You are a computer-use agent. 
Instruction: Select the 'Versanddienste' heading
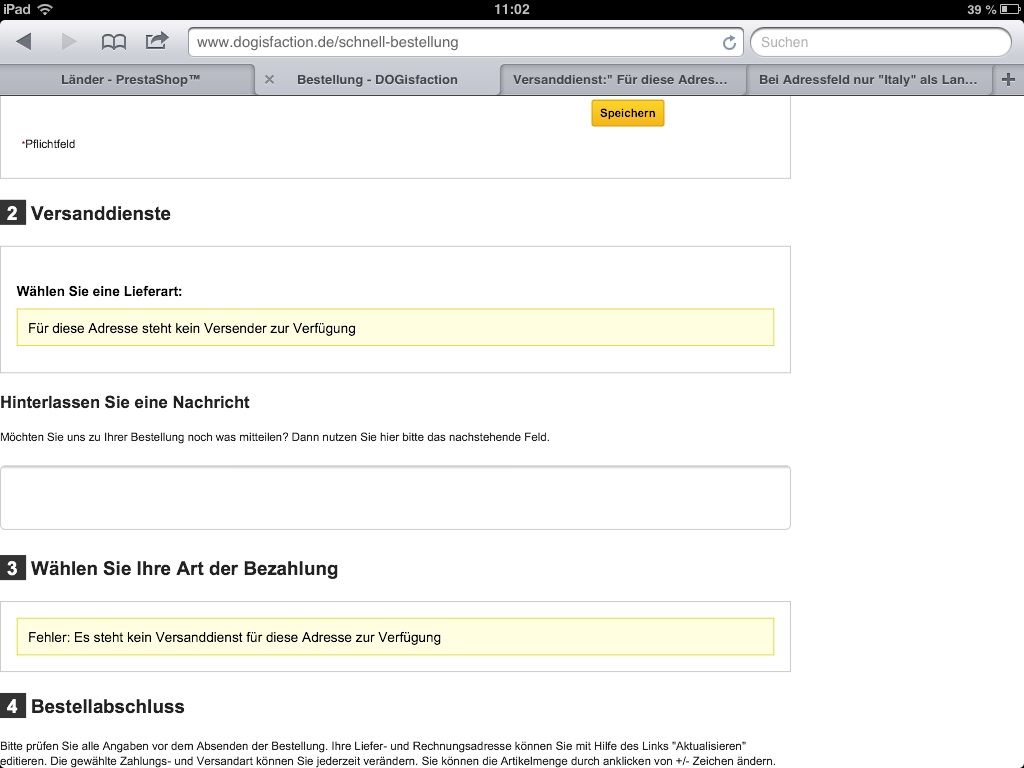click(x=101, y=214)
